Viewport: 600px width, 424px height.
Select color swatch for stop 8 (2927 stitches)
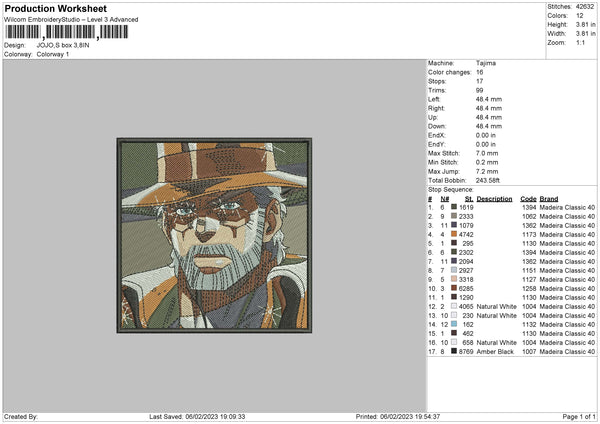454,270
